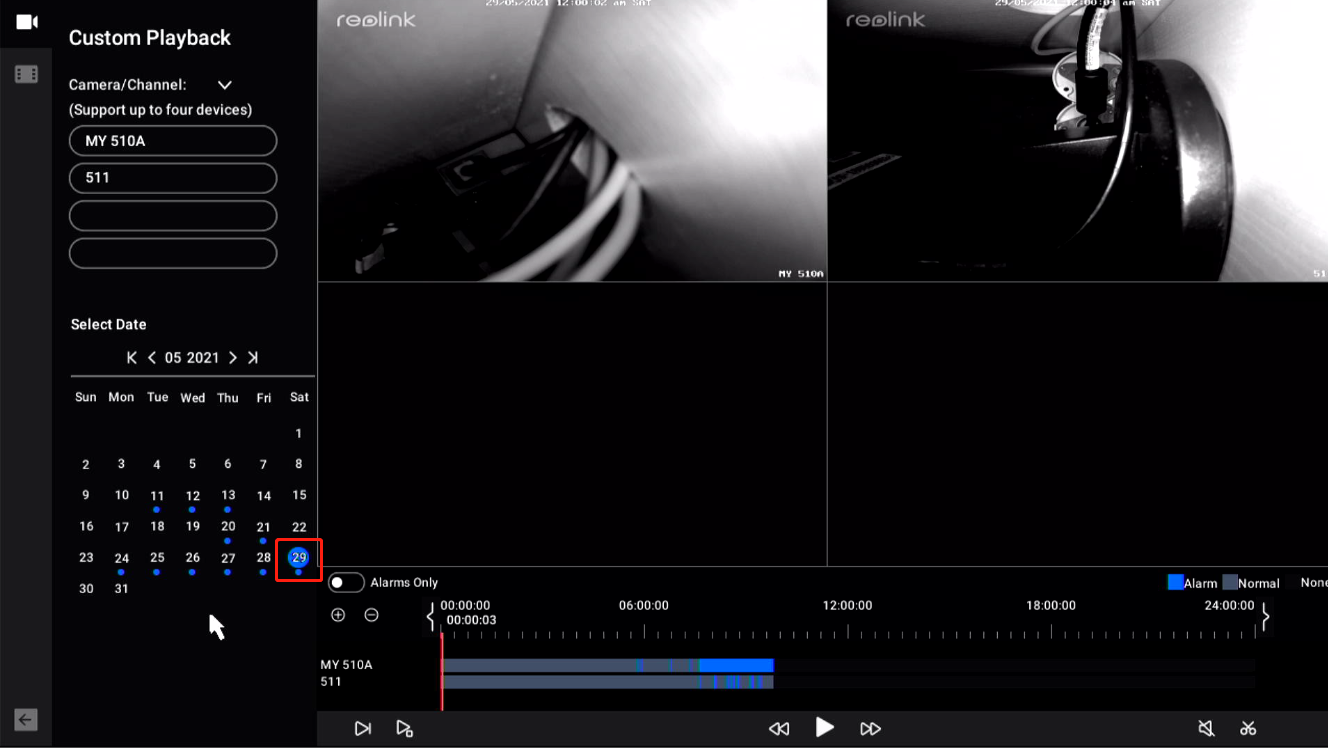The width and height of the screenshot is (1328, 748).
Task: Fast forward the playback
Action: pos(870,729)
